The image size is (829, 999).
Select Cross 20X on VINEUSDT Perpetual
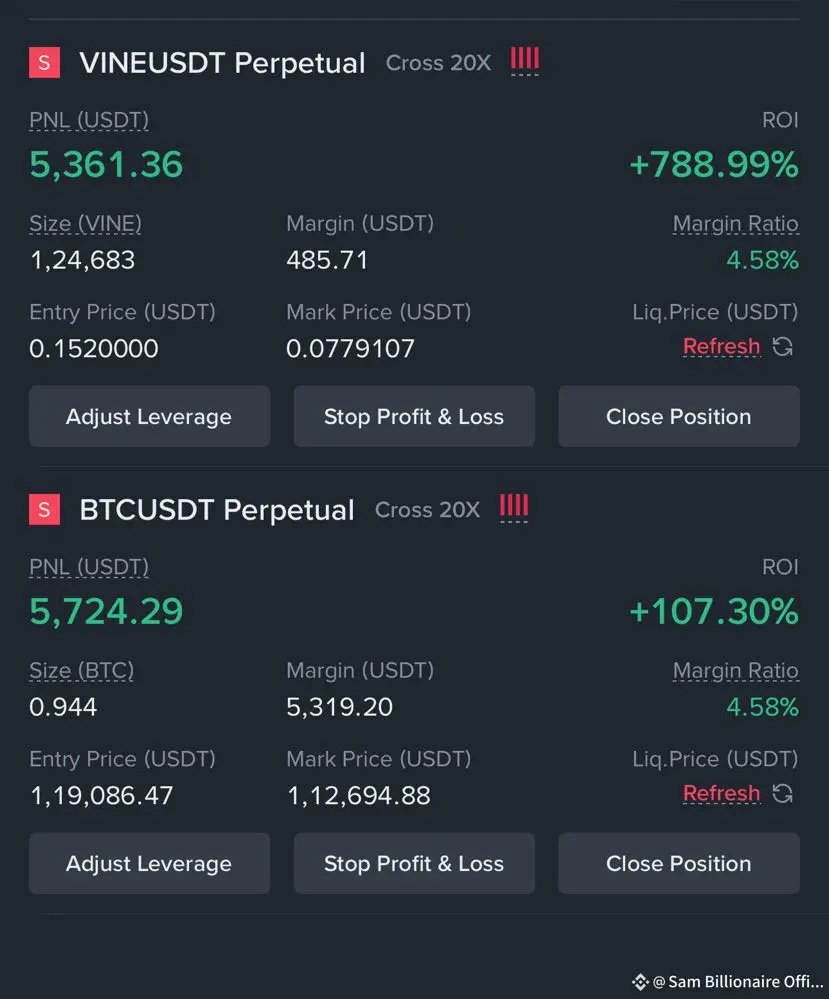(x=438, y=62)
